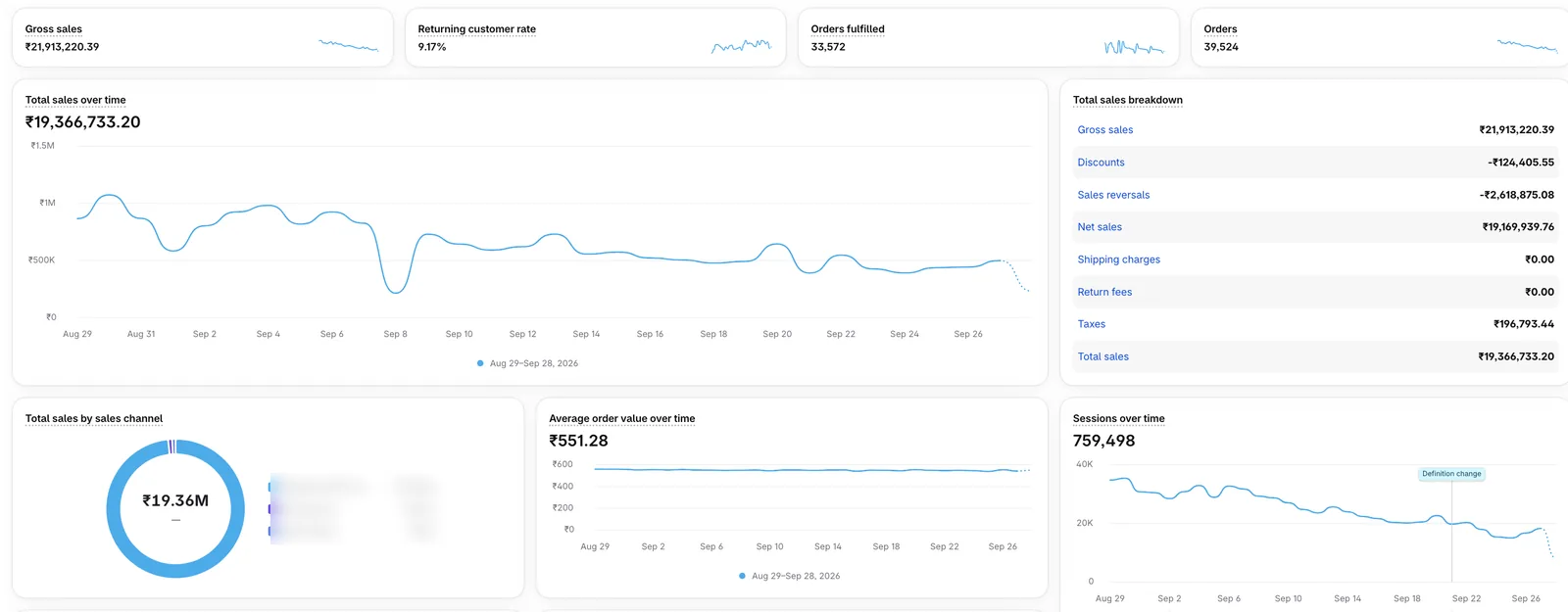Screen dimensions: 1568x612
Task: Click the Taxes breakdown link
Action: click(x=1092, y=324)
